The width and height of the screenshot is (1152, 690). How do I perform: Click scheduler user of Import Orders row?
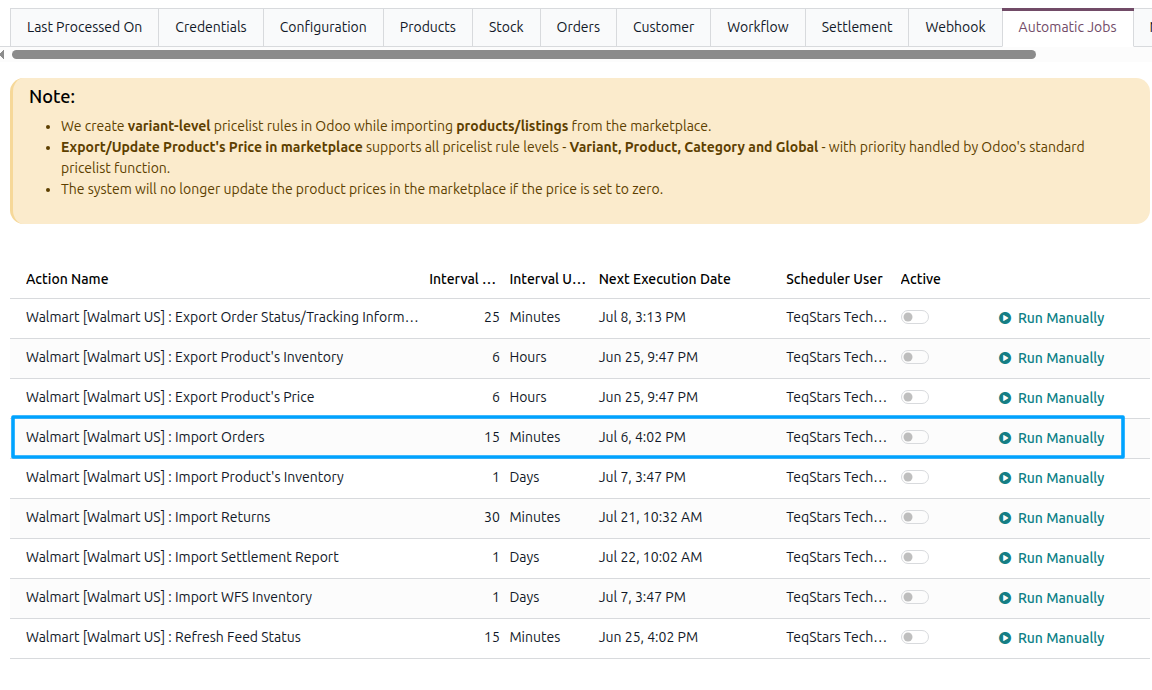pyautogui.click(x=836, y=437)
